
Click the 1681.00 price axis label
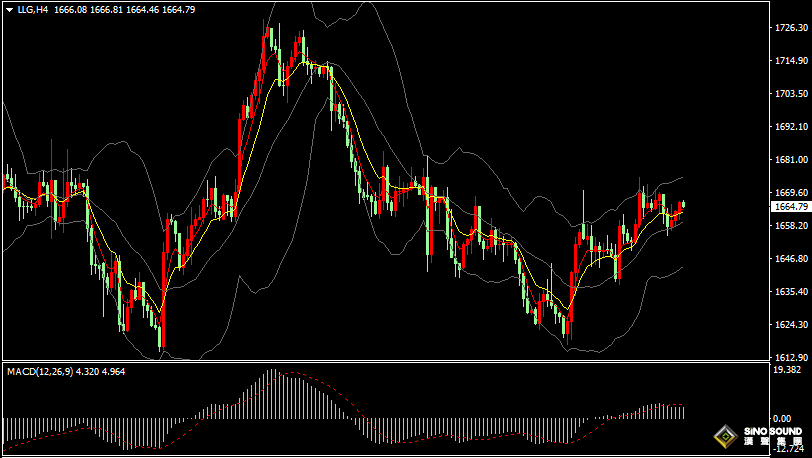point(791,160)
